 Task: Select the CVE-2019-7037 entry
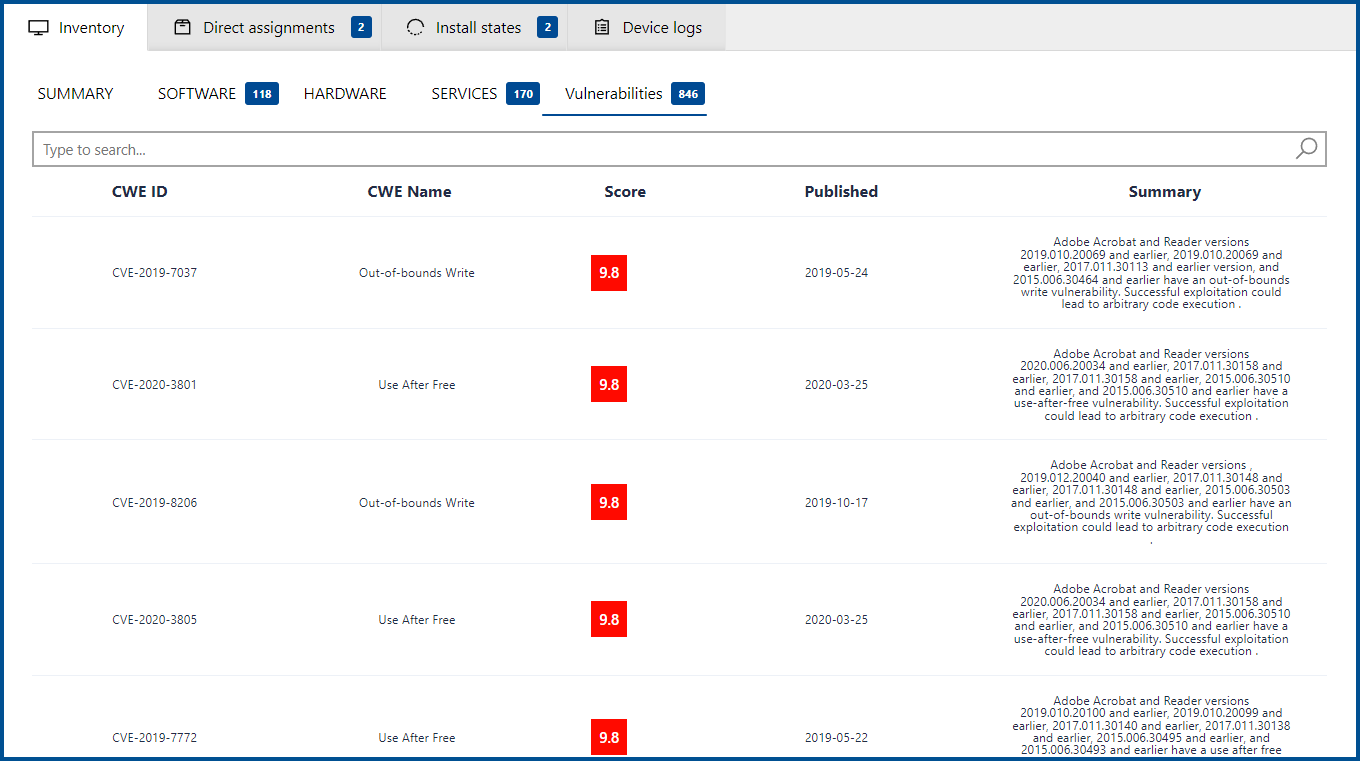154,273
